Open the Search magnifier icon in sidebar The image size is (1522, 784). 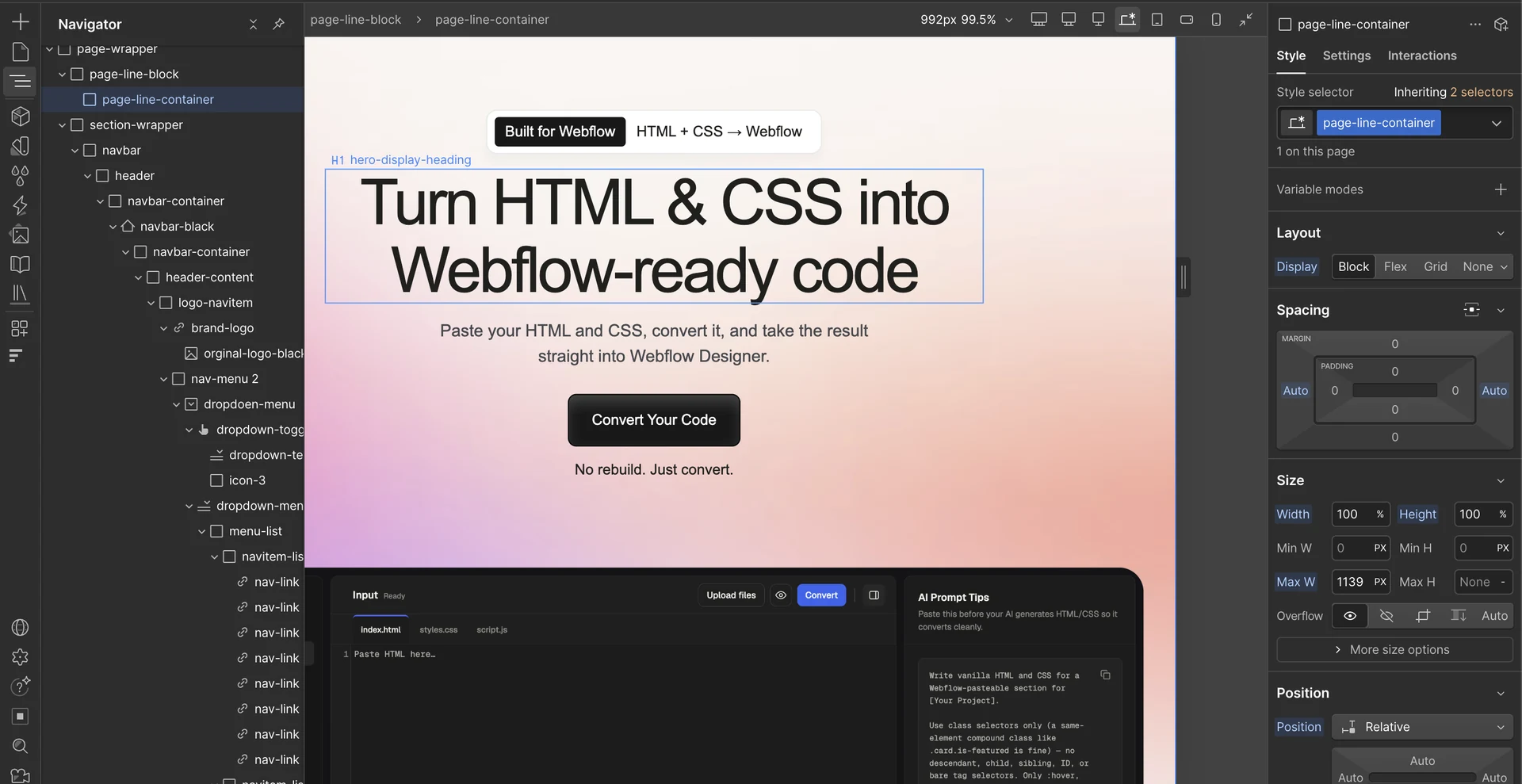pos(20,746)
